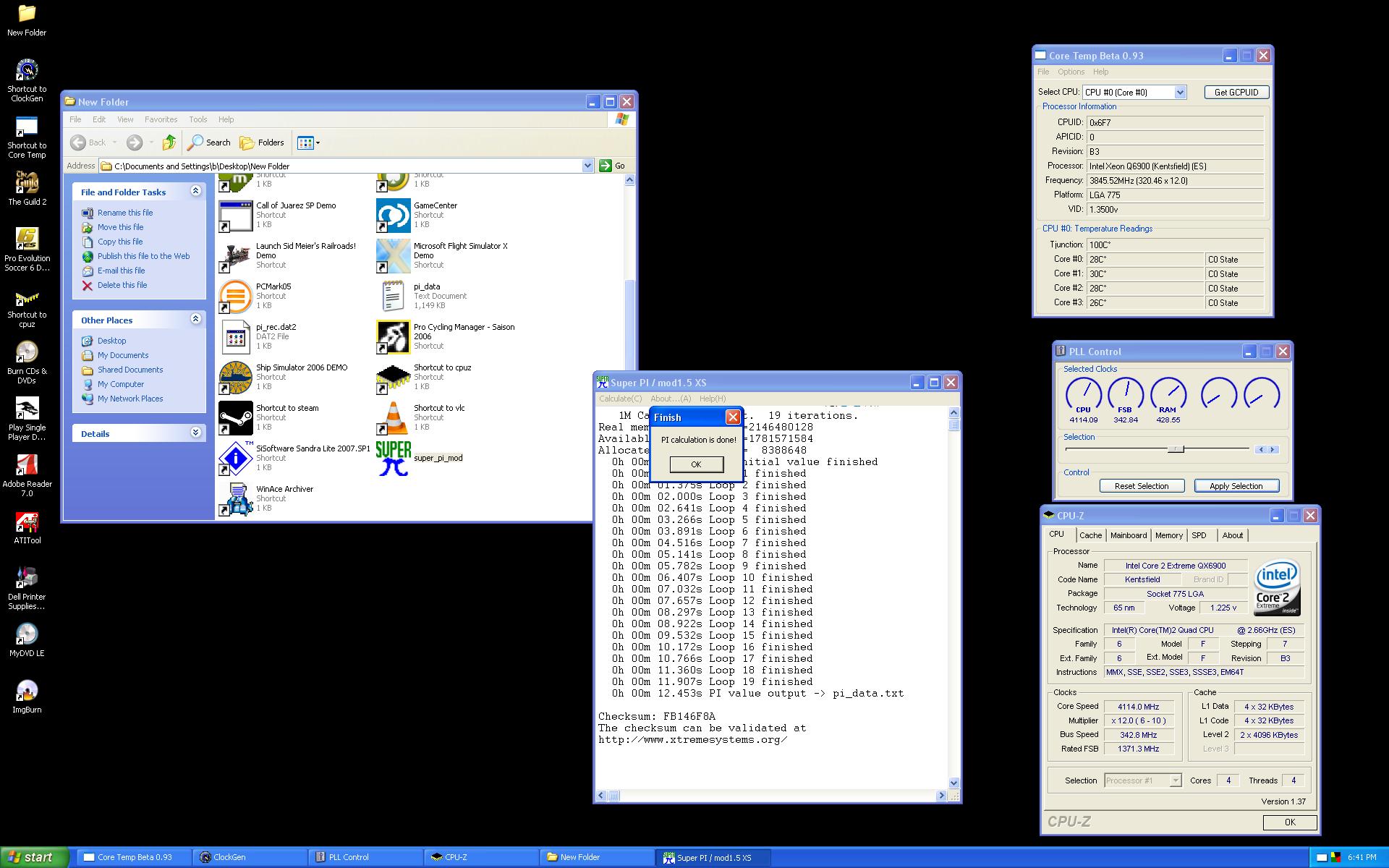Click PLL Control selection slider thumb
Screen dimensions: 1389x868
point(1176,449)
